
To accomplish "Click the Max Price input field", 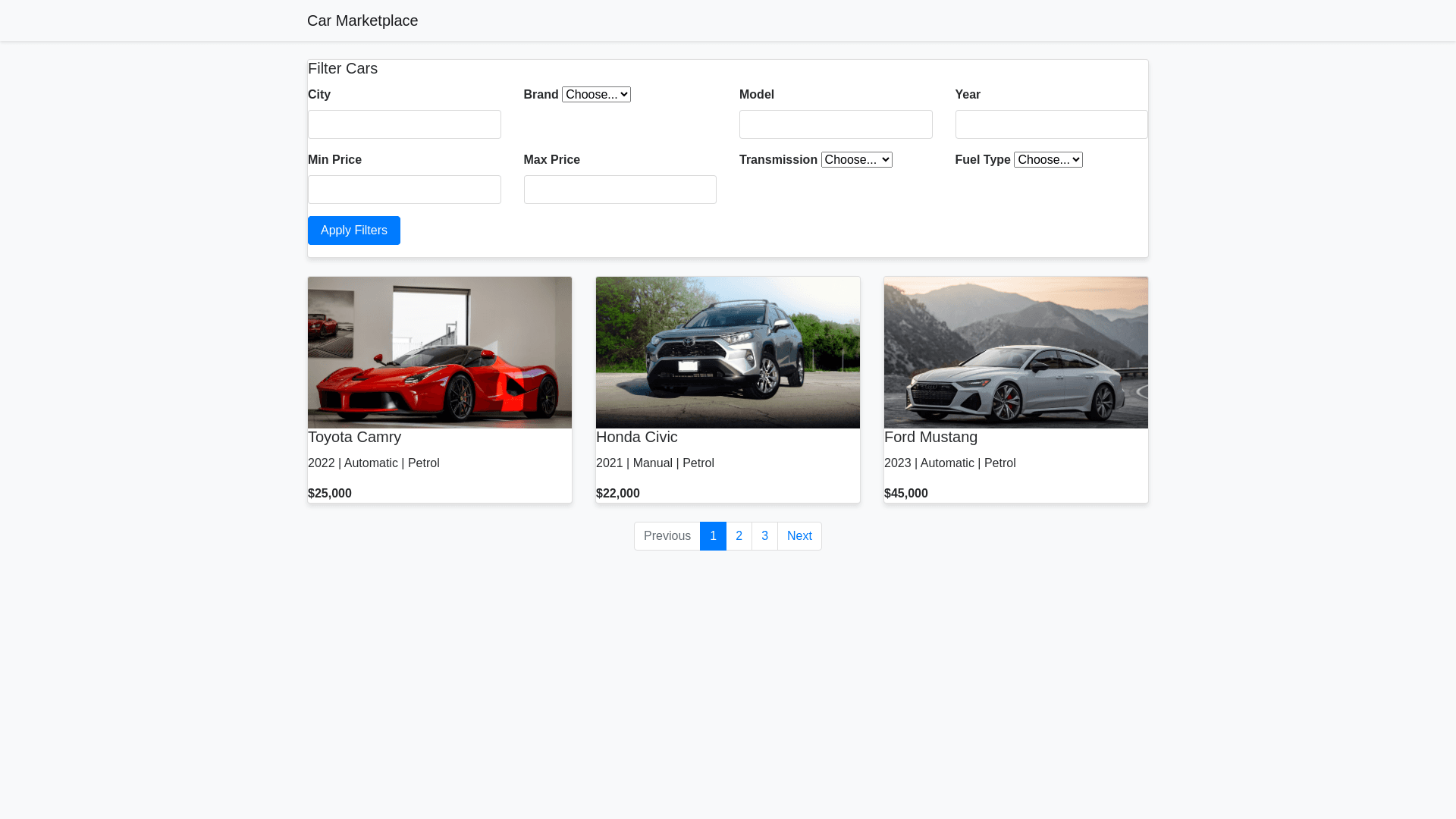I will click(620, 189).
